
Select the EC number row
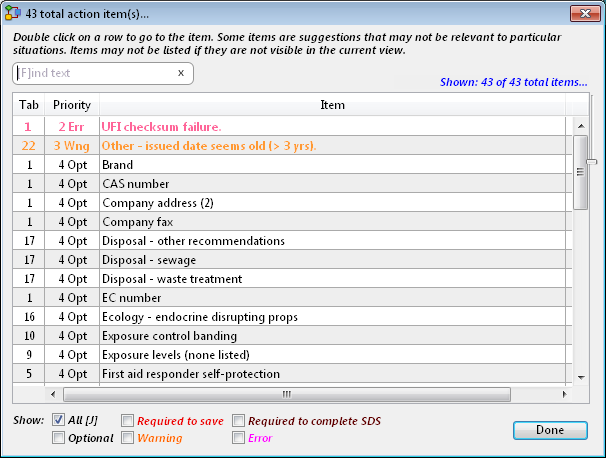click(292, 297)
